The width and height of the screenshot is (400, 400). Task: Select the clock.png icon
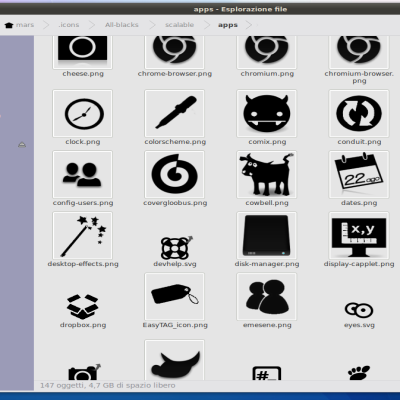[x=82, y=113]
